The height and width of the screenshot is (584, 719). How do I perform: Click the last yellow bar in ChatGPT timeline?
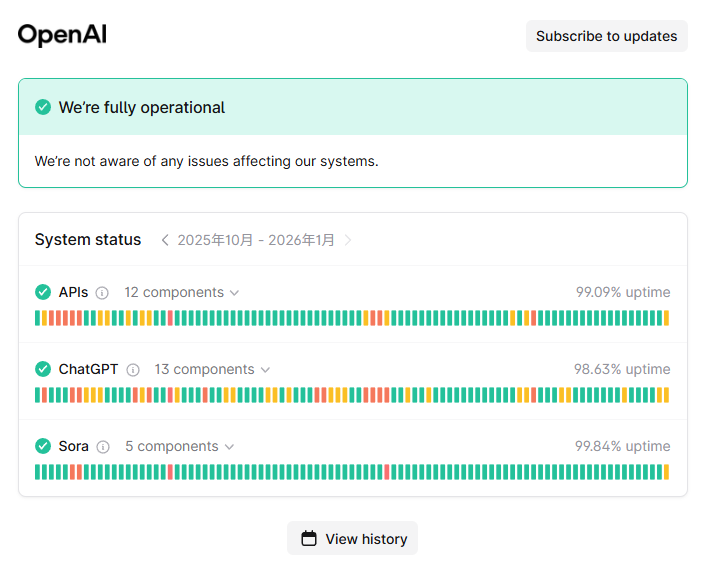(666, 395)
